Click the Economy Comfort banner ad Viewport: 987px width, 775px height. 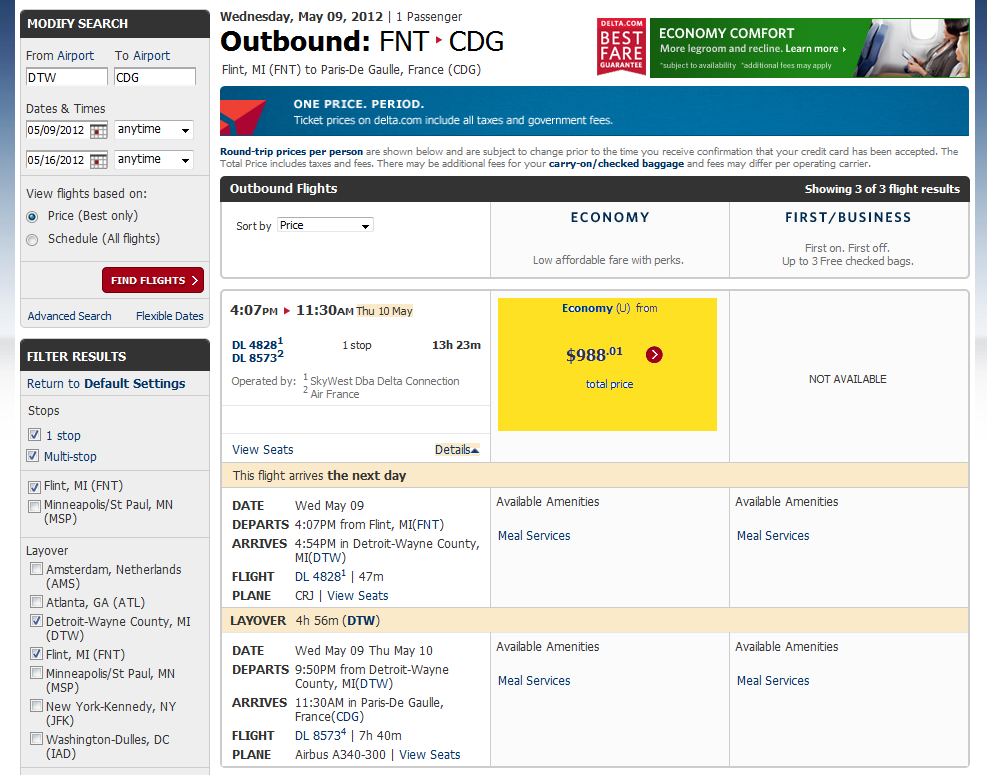(808, 47)
